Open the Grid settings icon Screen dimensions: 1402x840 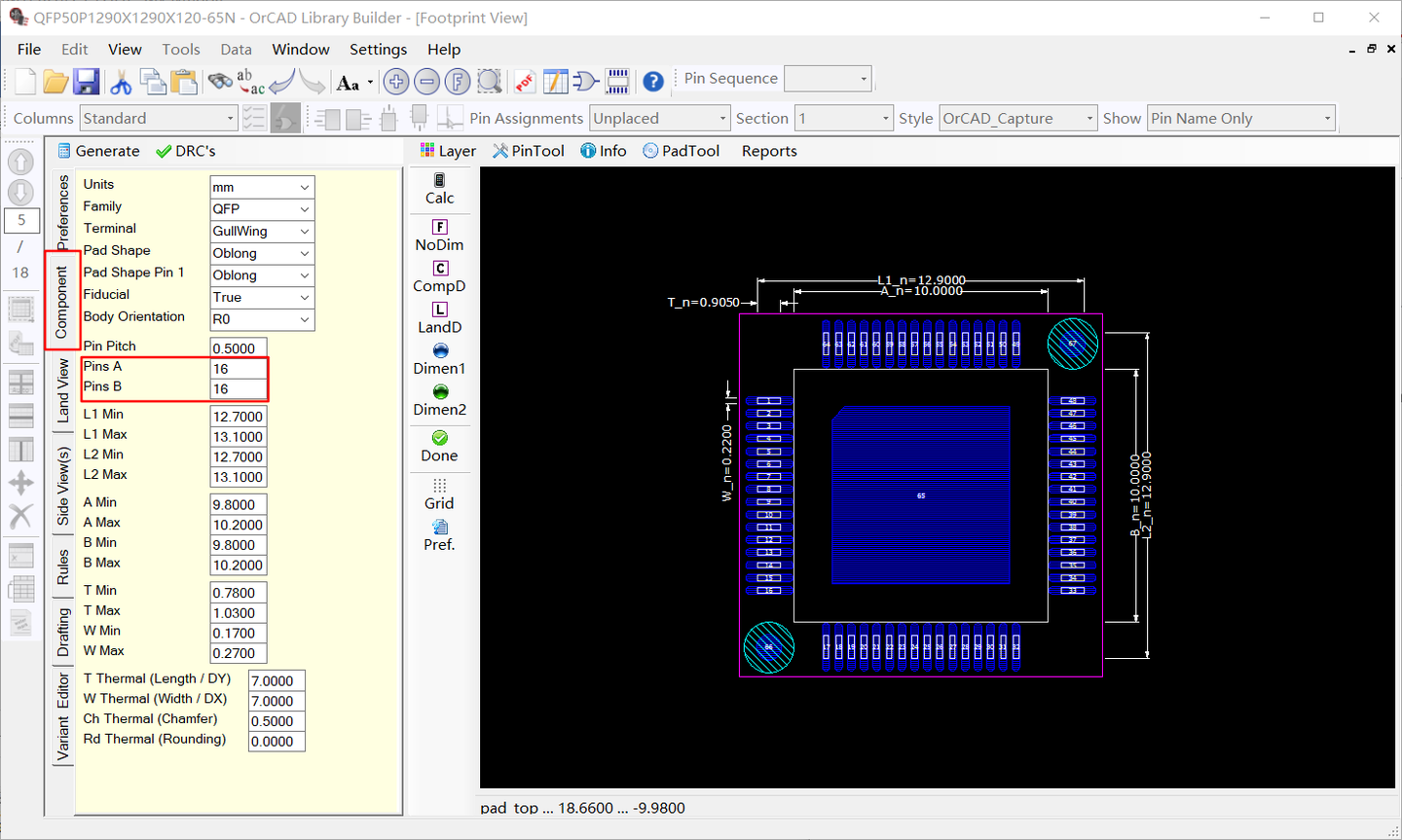click(439, 493)
